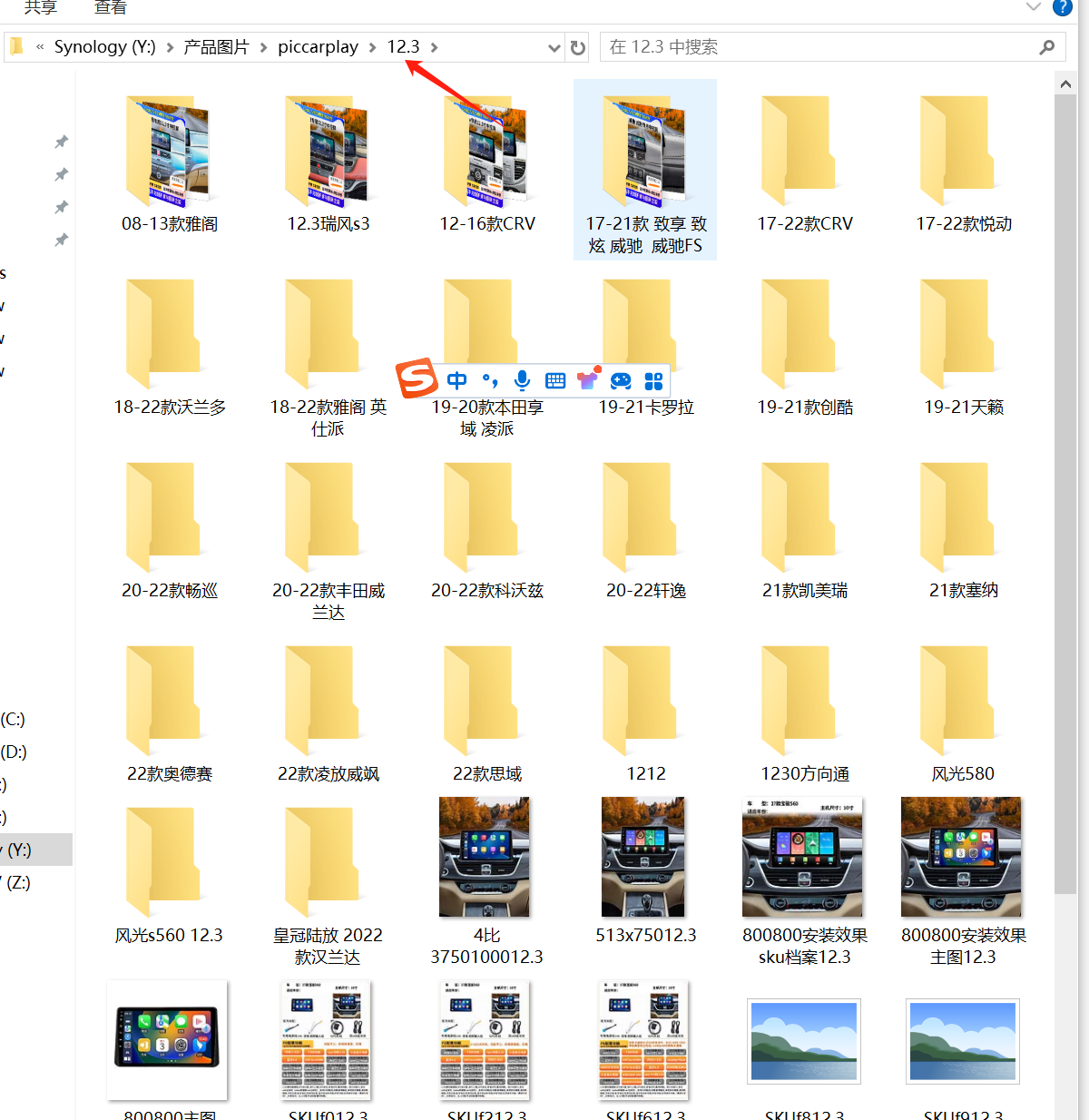Click the folder icon in the address bar

coord(16,46)
